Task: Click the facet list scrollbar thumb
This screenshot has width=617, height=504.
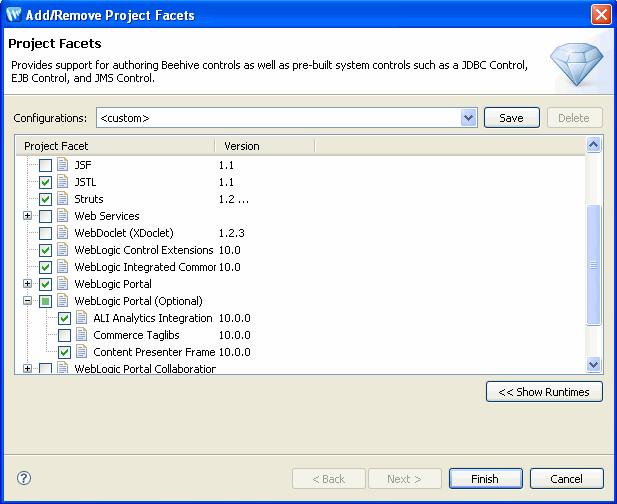Action: (593, 265)
